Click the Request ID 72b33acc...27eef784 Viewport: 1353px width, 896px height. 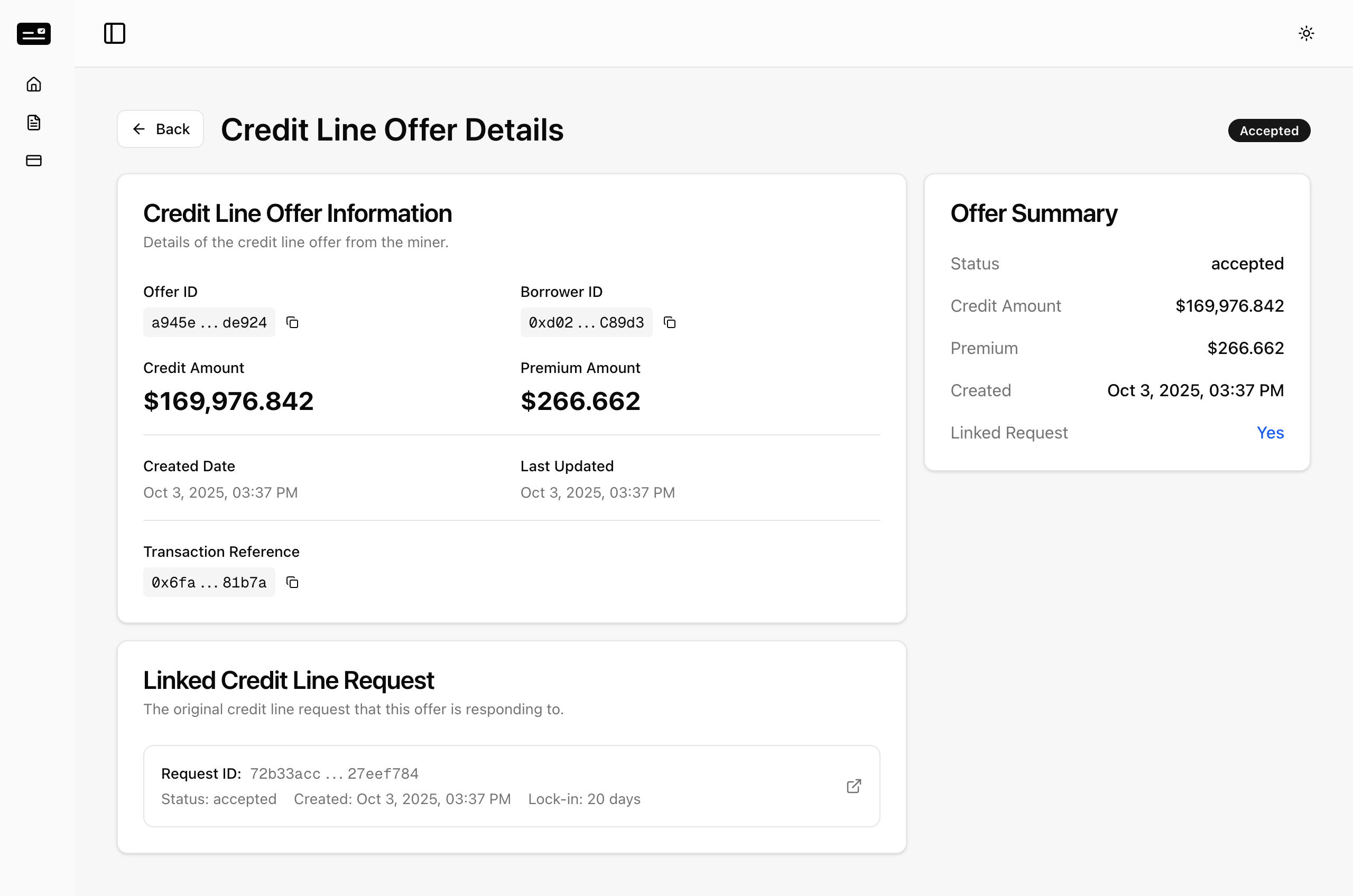(x=335, y=774)
